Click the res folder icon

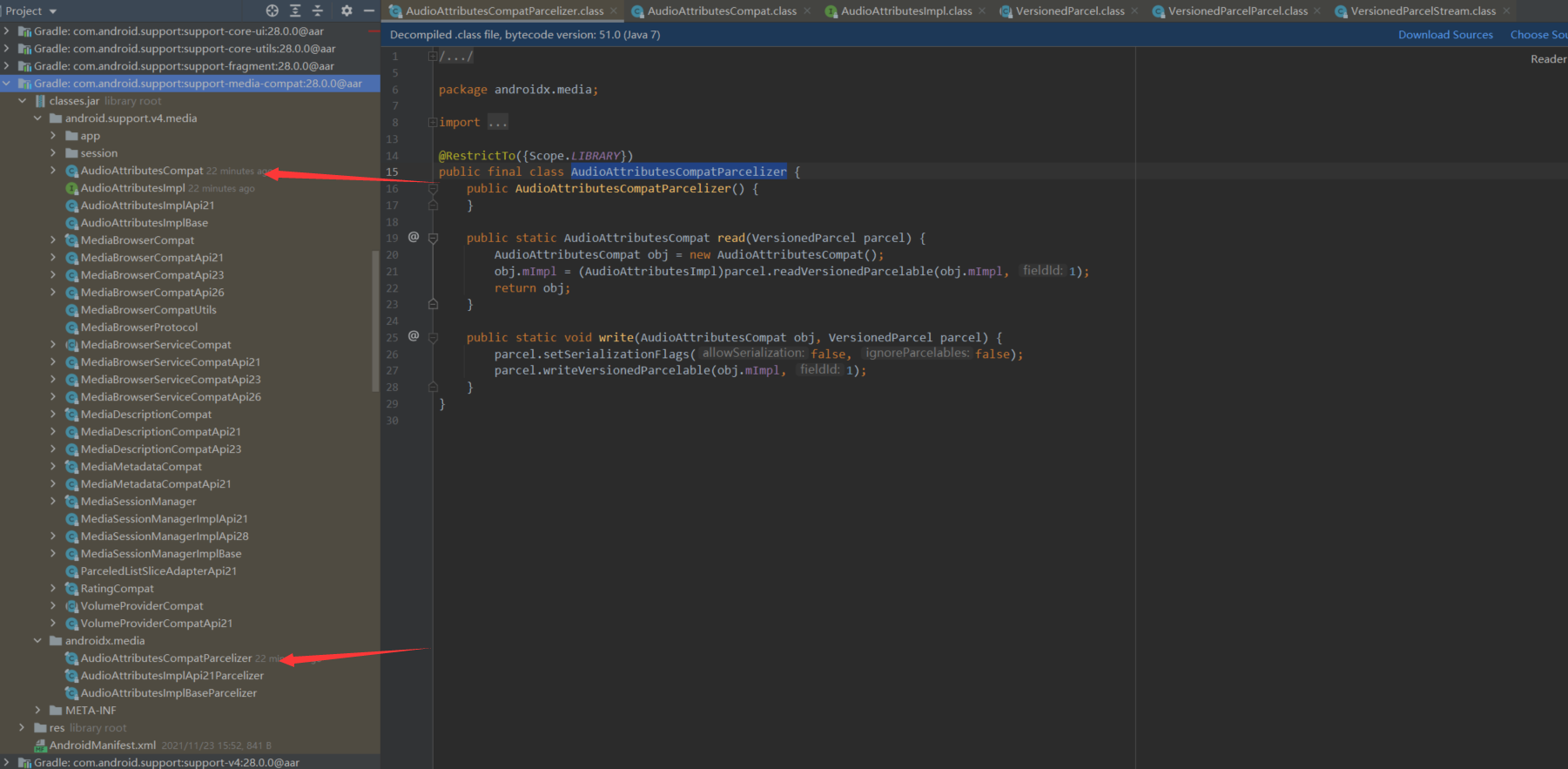pyautogui.click(x=40, y=728)
